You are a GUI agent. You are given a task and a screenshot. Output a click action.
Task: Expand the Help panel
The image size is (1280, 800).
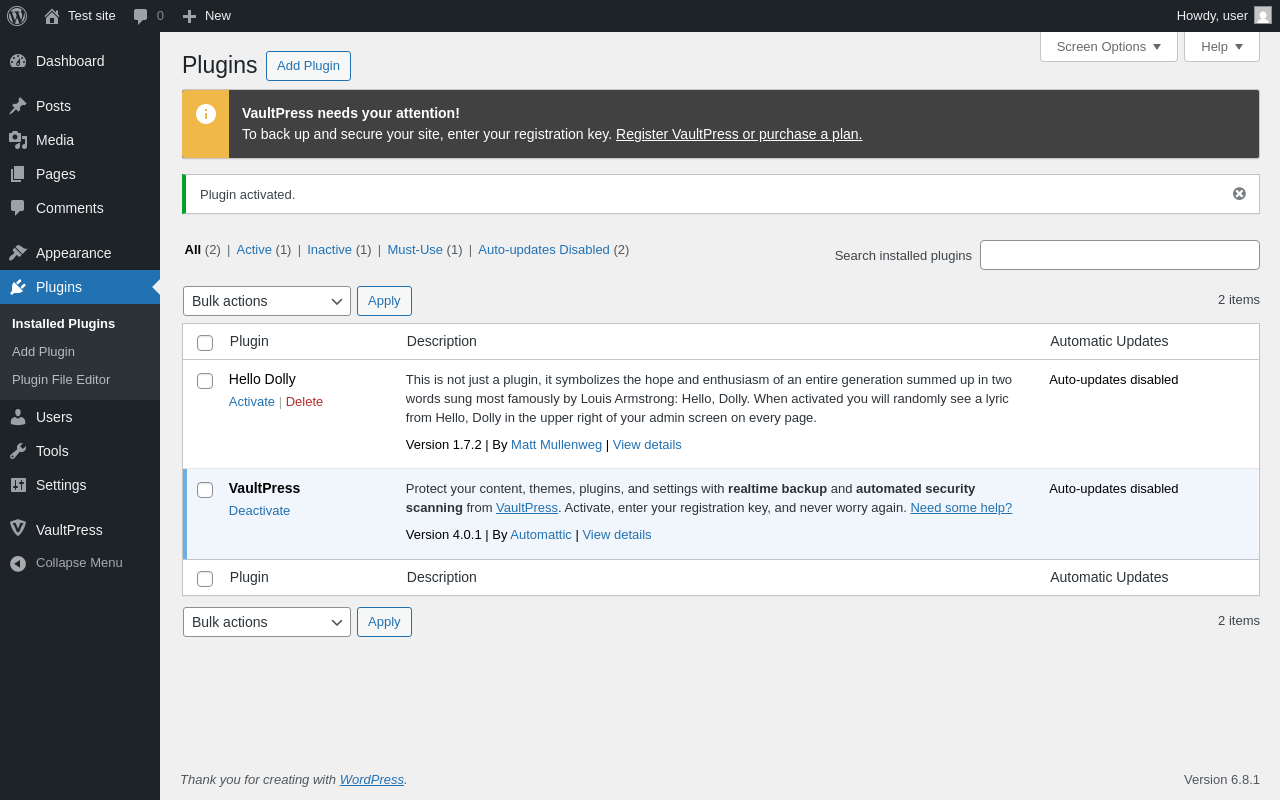click(x=1222, y=46)
